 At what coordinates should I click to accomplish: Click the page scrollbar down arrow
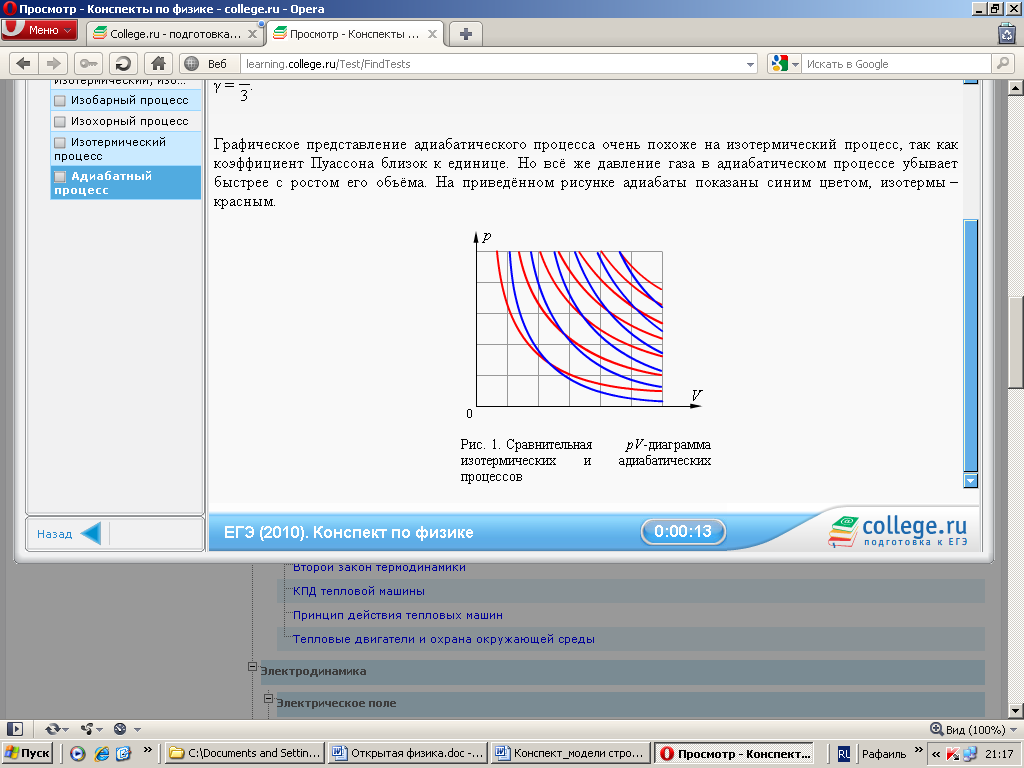[x=1016, y=711]
